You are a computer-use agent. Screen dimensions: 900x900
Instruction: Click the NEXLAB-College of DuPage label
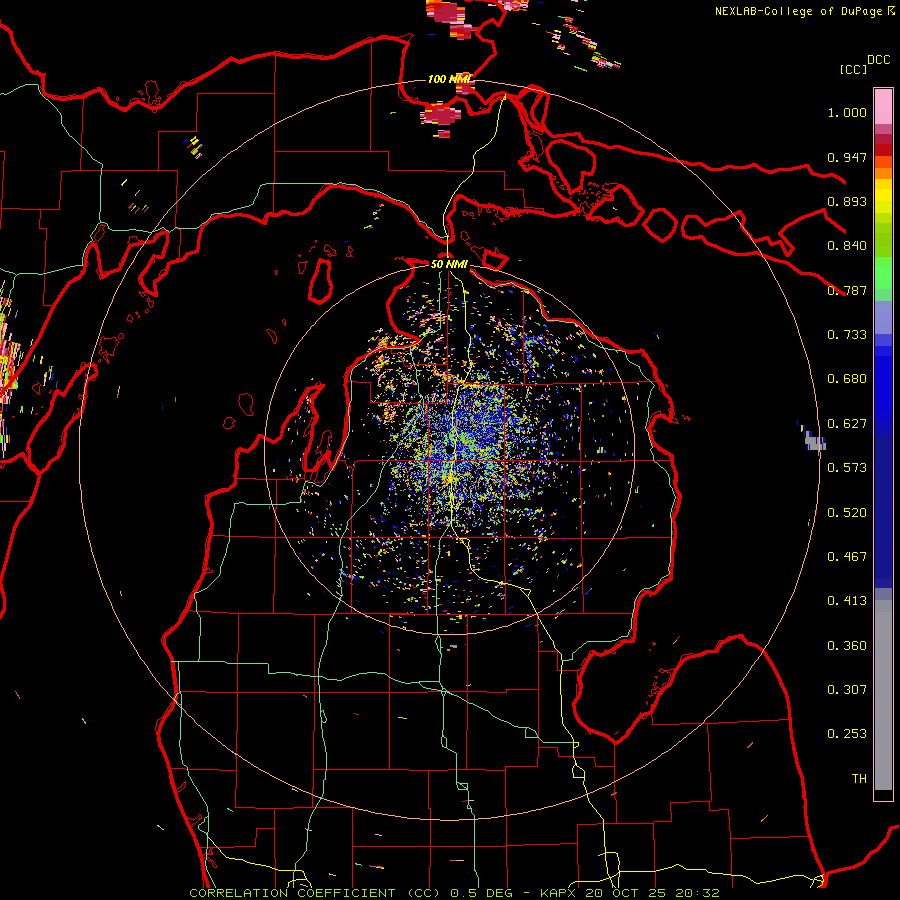(x=800, y=11)
